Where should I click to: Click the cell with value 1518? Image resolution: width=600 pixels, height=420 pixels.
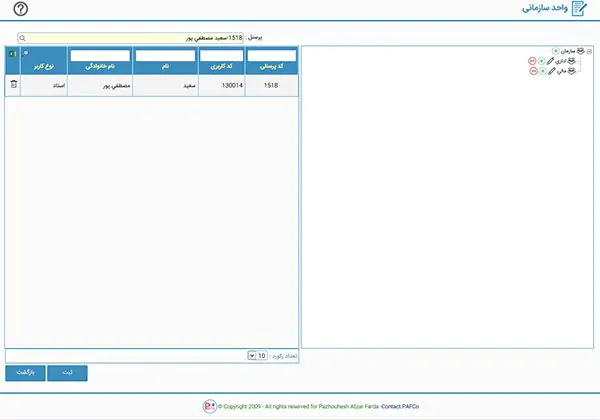(x=272, y=85)
